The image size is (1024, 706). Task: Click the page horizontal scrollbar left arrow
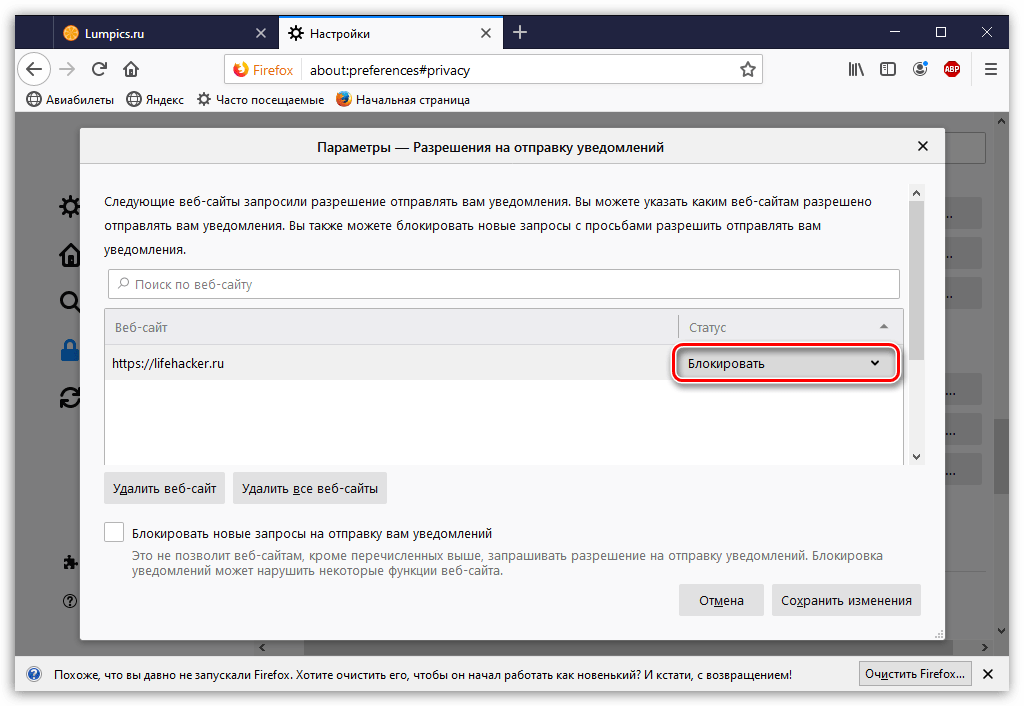(x=262, y=647)
